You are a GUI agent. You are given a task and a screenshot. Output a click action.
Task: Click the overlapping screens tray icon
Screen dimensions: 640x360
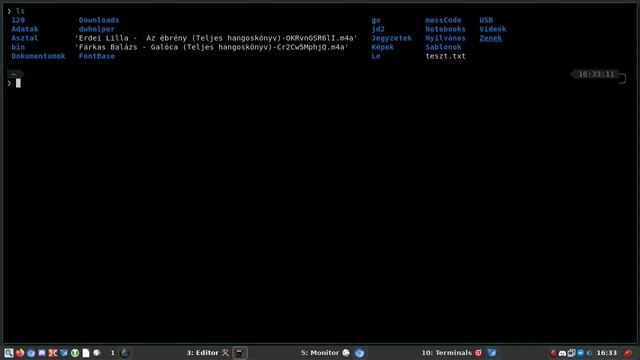(x=571, y=353)
